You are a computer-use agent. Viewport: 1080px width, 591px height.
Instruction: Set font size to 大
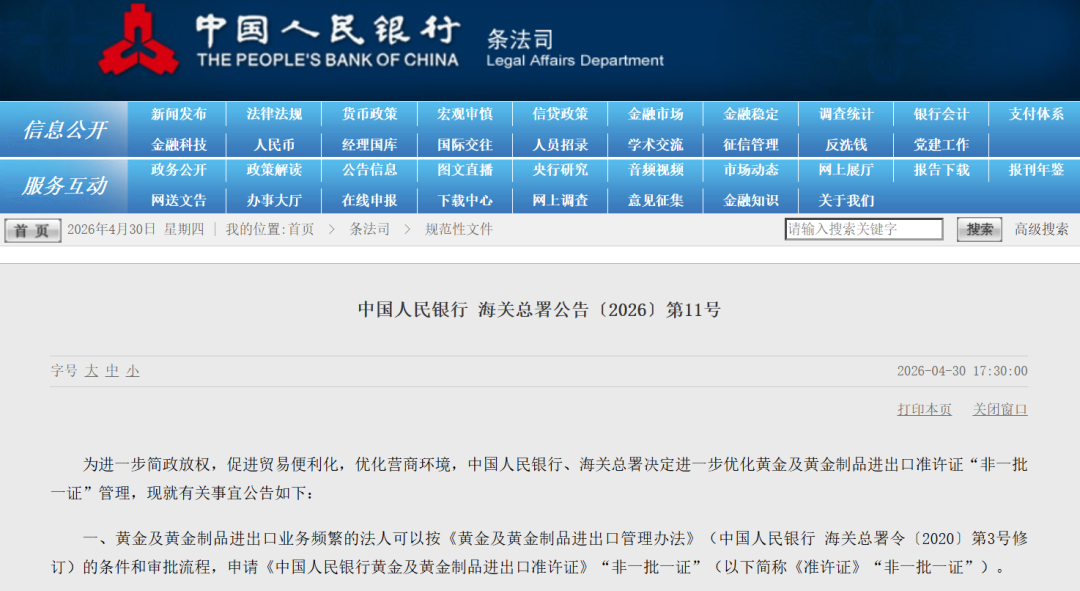pos(91,371)
